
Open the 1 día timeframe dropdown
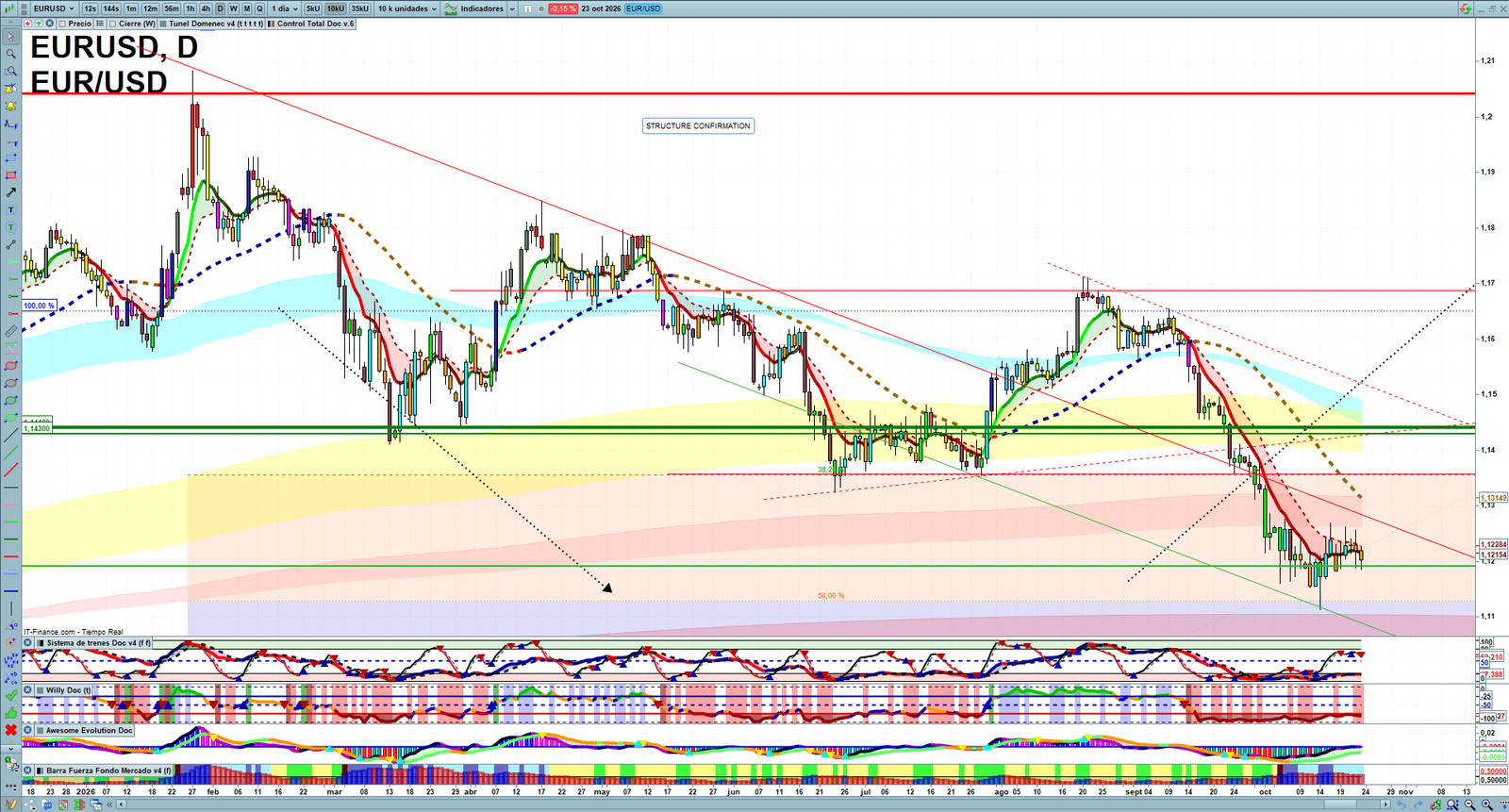(x=284, y=8)
